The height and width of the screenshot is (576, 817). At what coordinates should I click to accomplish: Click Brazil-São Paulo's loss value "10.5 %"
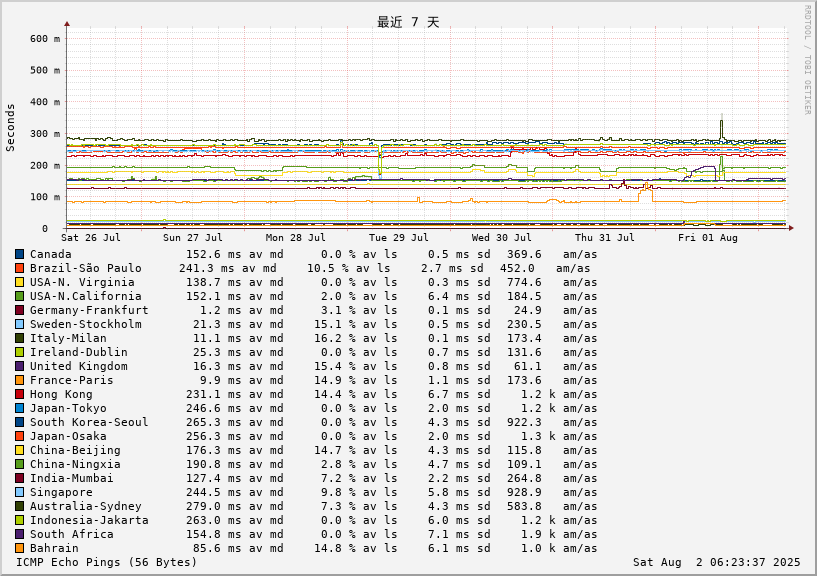click(327, 268)
